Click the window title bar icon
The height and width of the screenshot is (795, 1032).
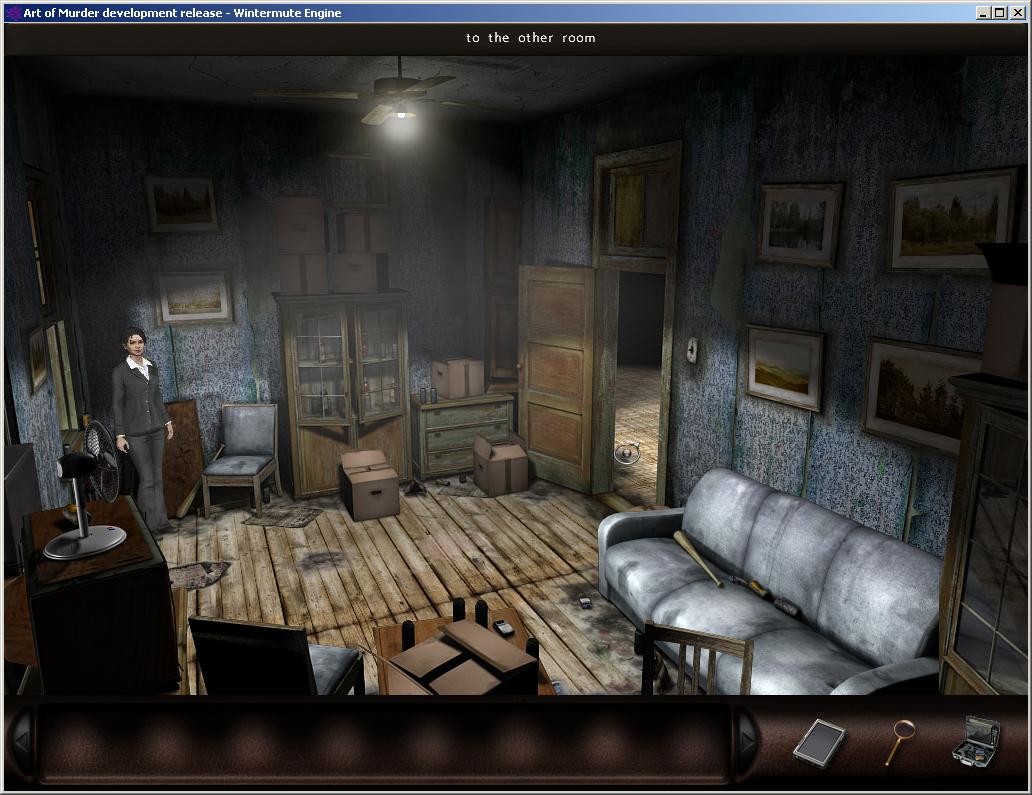pyautogui.click(x=13, y=13)
